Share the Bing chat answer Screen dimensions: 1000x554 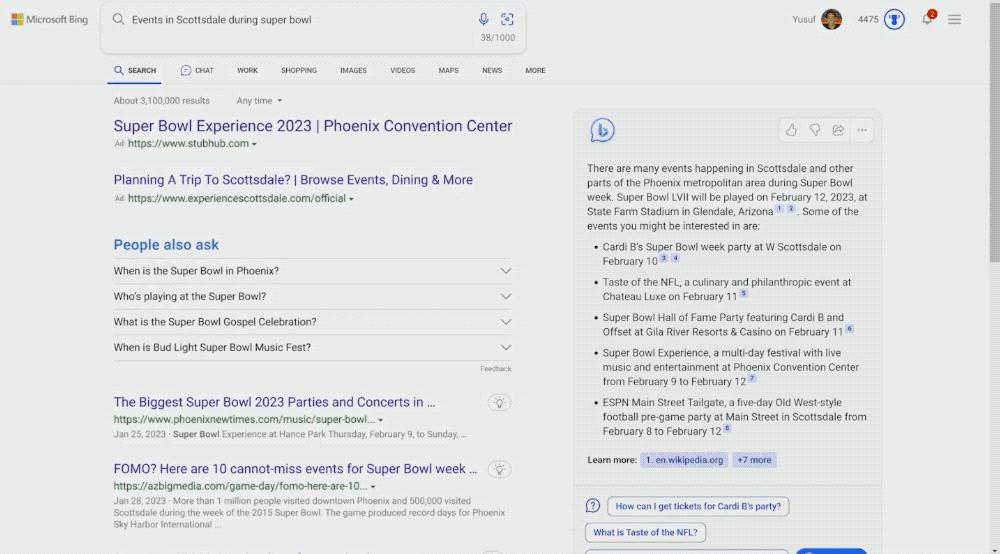(838, 130)
